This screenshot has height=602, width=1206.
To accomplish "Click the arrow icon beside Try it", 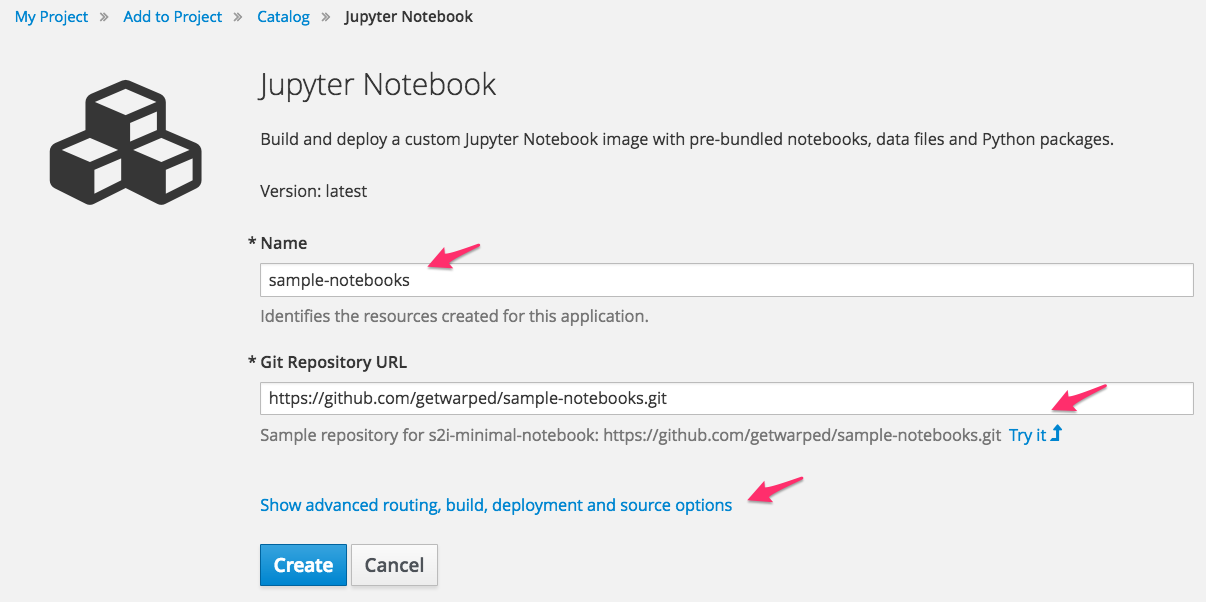I will click(x=1056, y=434).
